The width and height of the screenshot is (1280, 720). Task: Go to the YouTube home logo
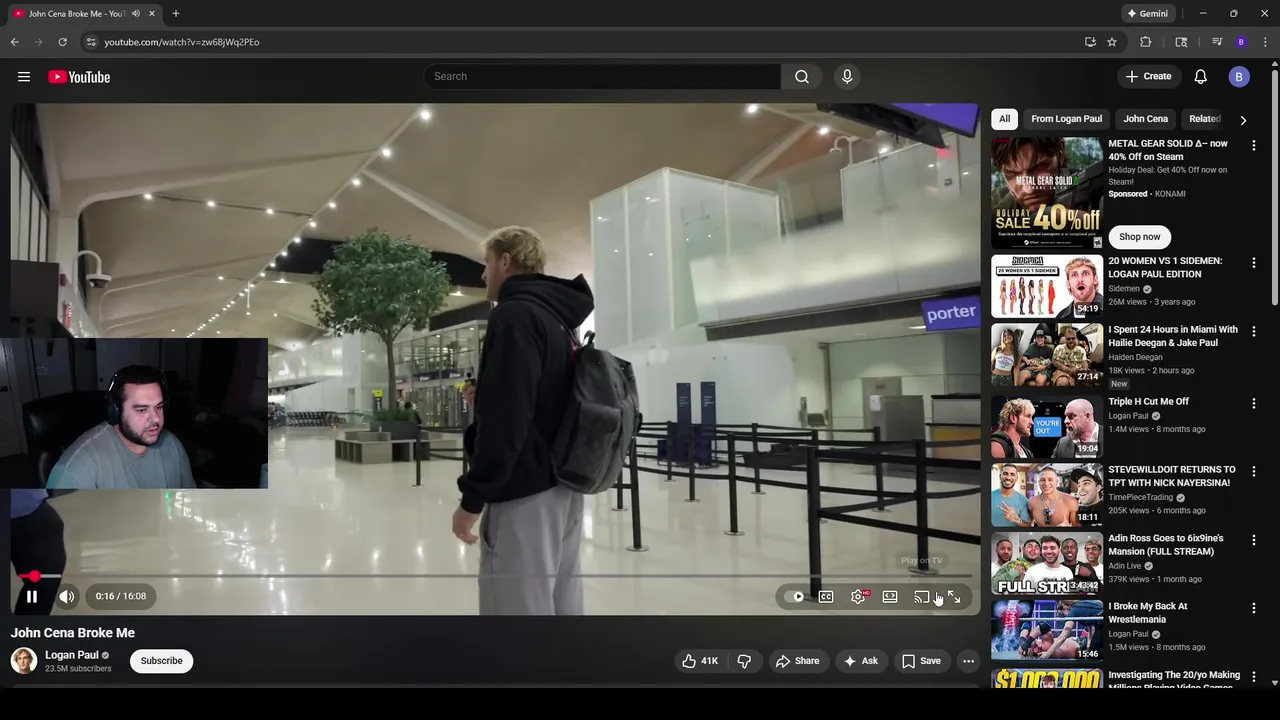click(x=79, y=77)
